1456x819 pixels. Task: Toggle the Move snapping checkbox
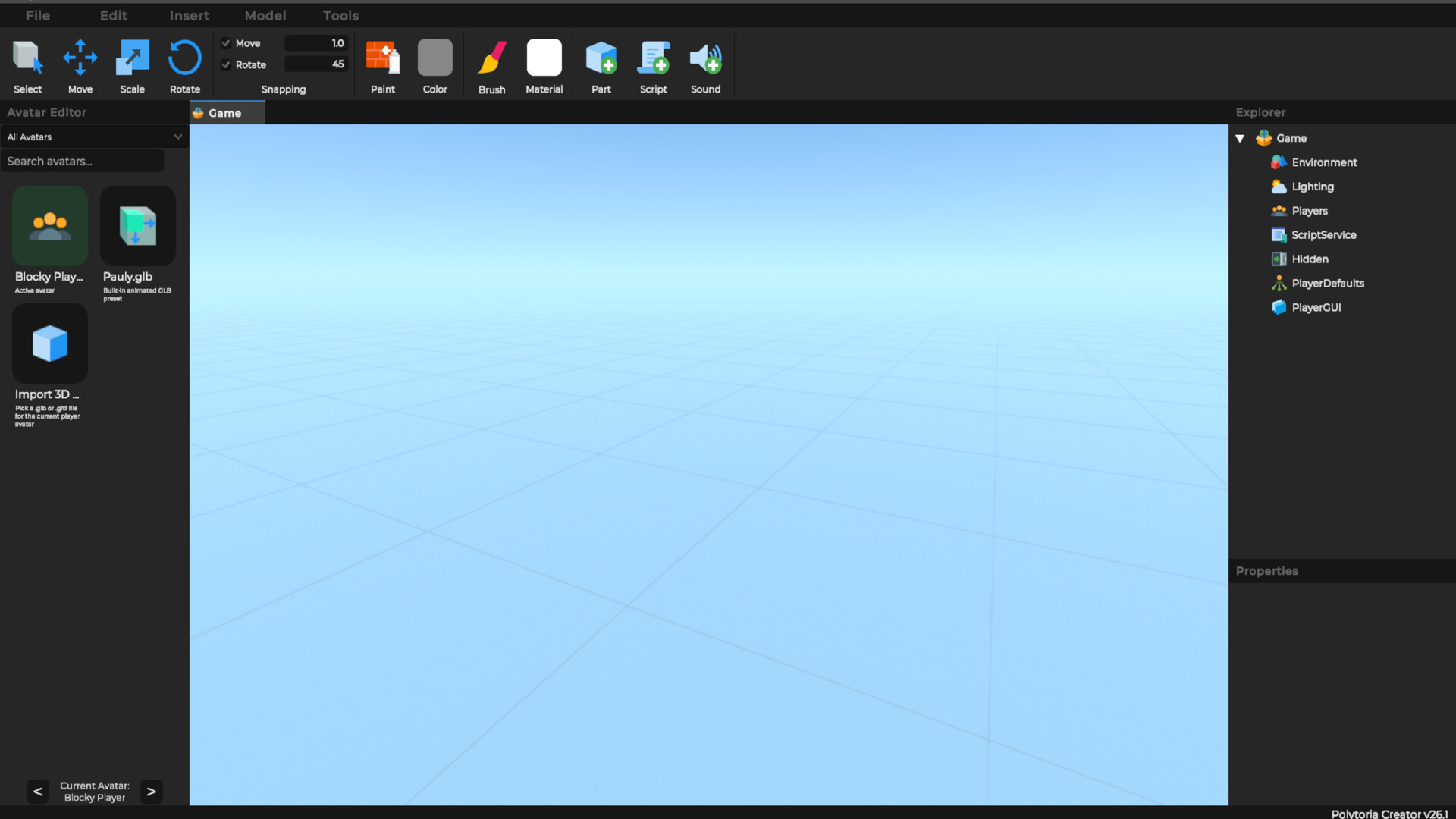click(226, 43)
